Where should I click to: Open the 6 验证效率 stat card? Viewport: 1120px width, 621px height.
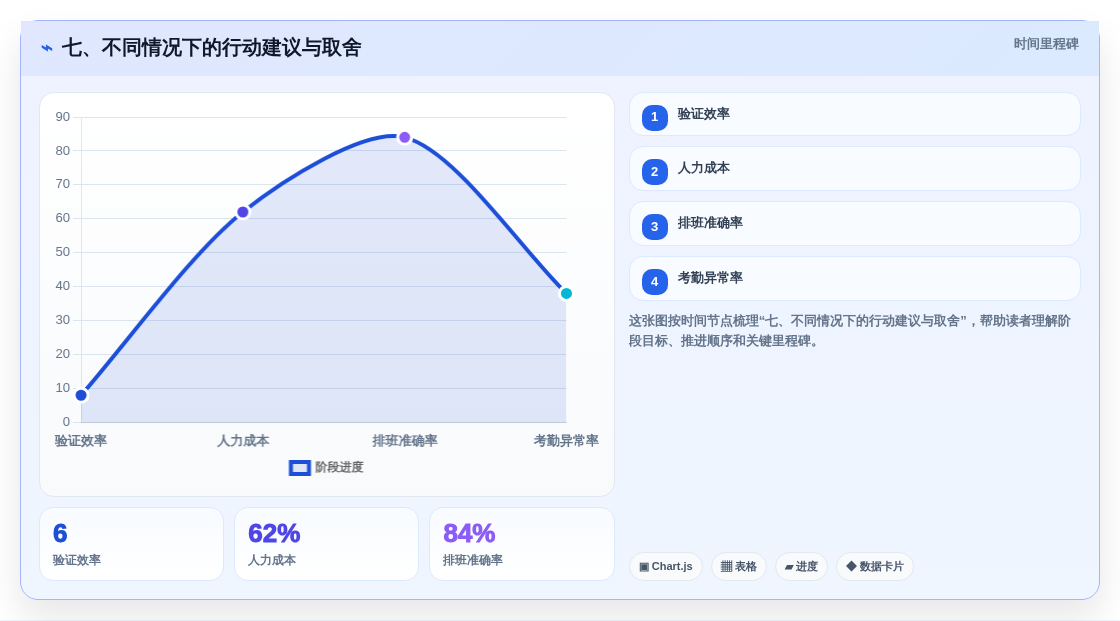click(x=131, y=545)
